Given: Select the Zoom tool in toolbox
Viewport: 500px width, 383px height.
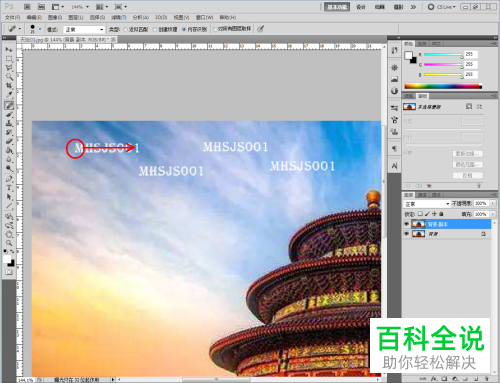Looking at the screenshot, I should pos(9,243).
